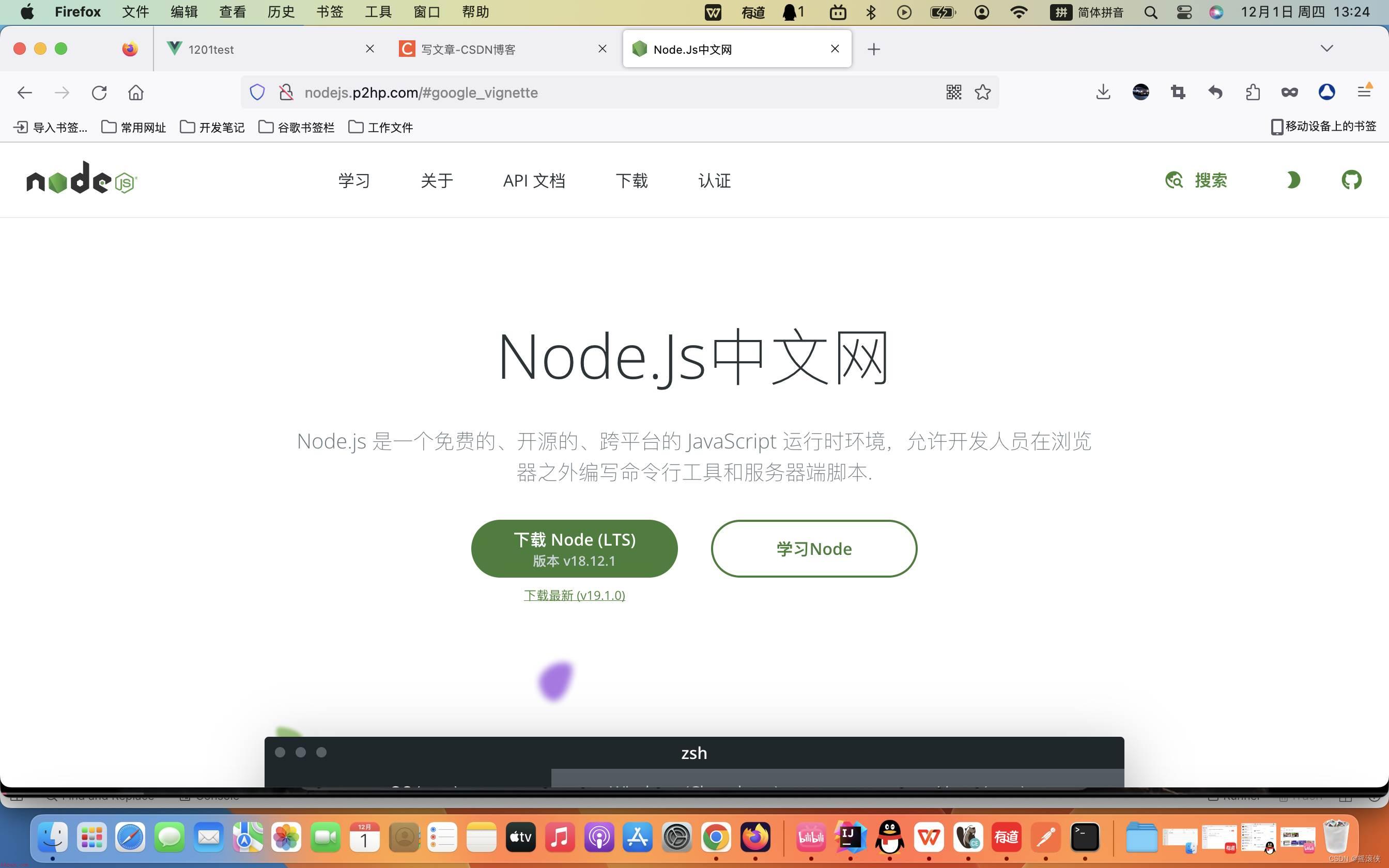The height and width of the screenshot is (868, 1389).
Task: Expand the list all tabs chevron
Action: coord(1327,48)
